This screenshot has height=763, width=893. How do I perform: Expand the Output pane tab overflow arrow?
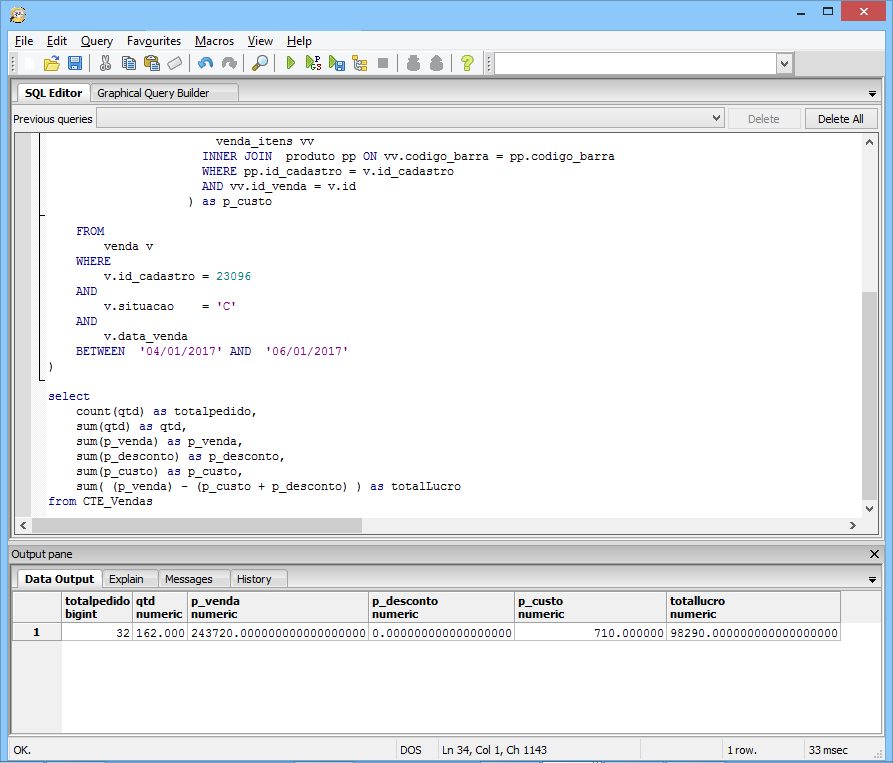point(873,580)
